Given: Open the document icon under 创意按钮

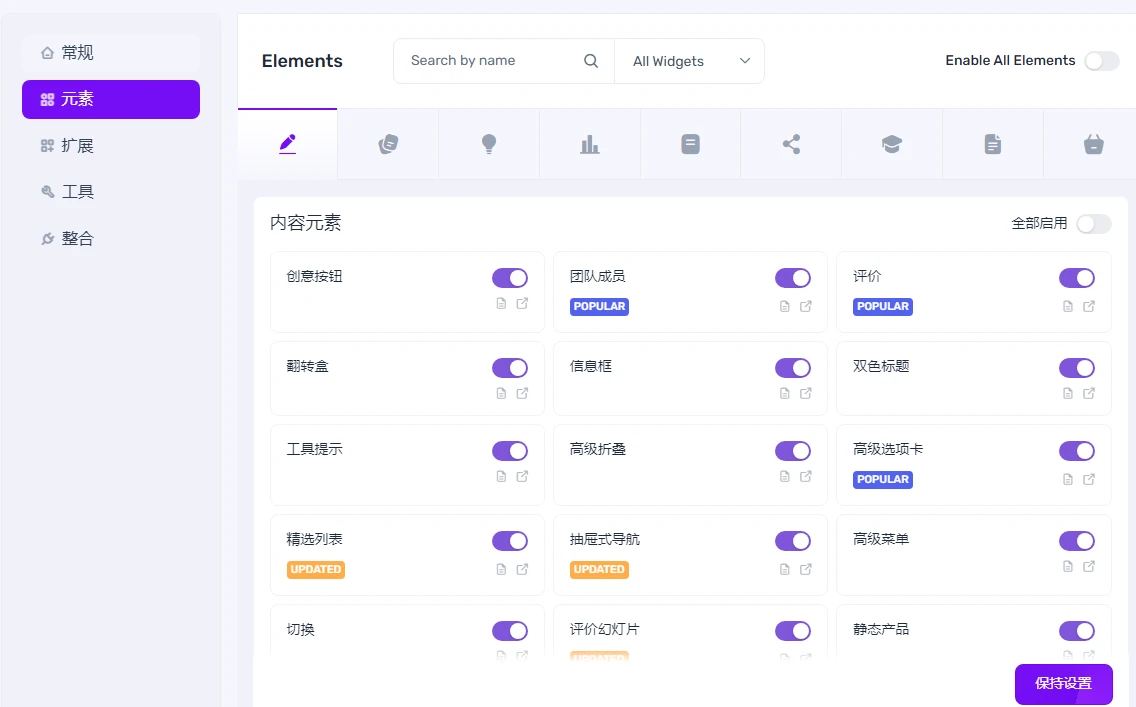Looking at the screenshot, I should [x=500, y=303].
